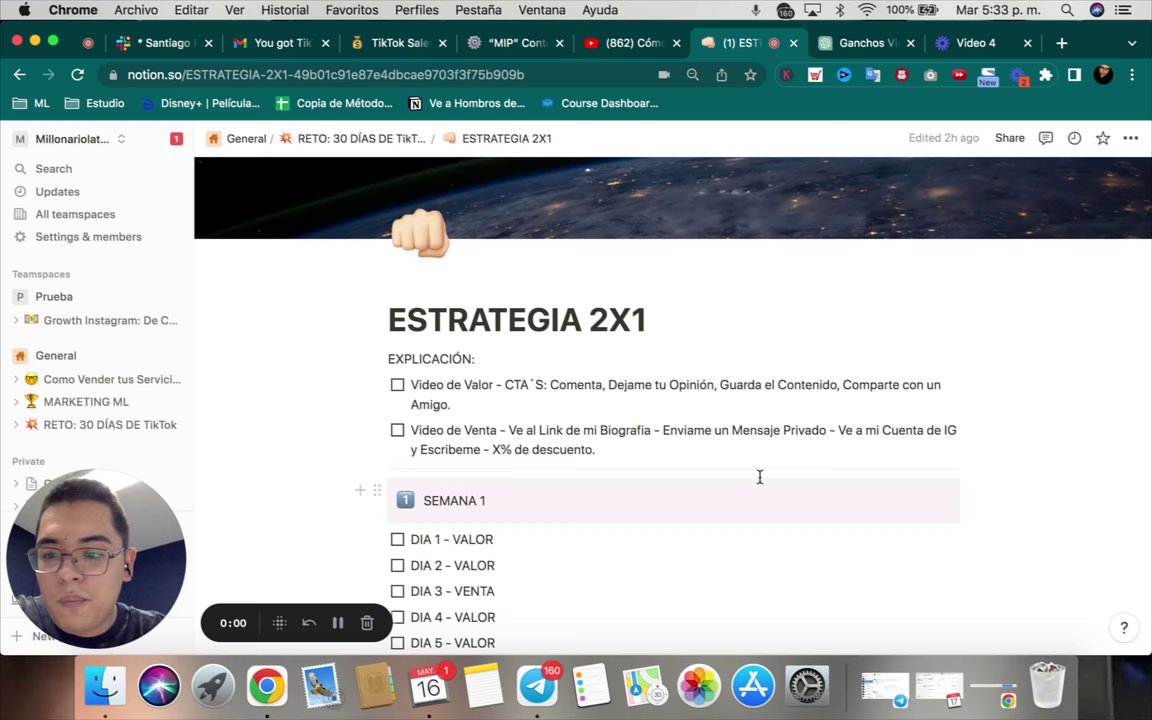Check DIA 3 - VENTA checkbox

click(x=397, y=591)
